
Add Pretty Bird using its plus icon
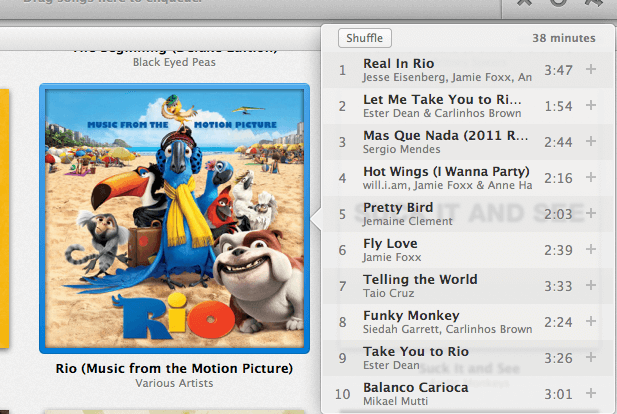pyautogui.click(x=591, y=213)
